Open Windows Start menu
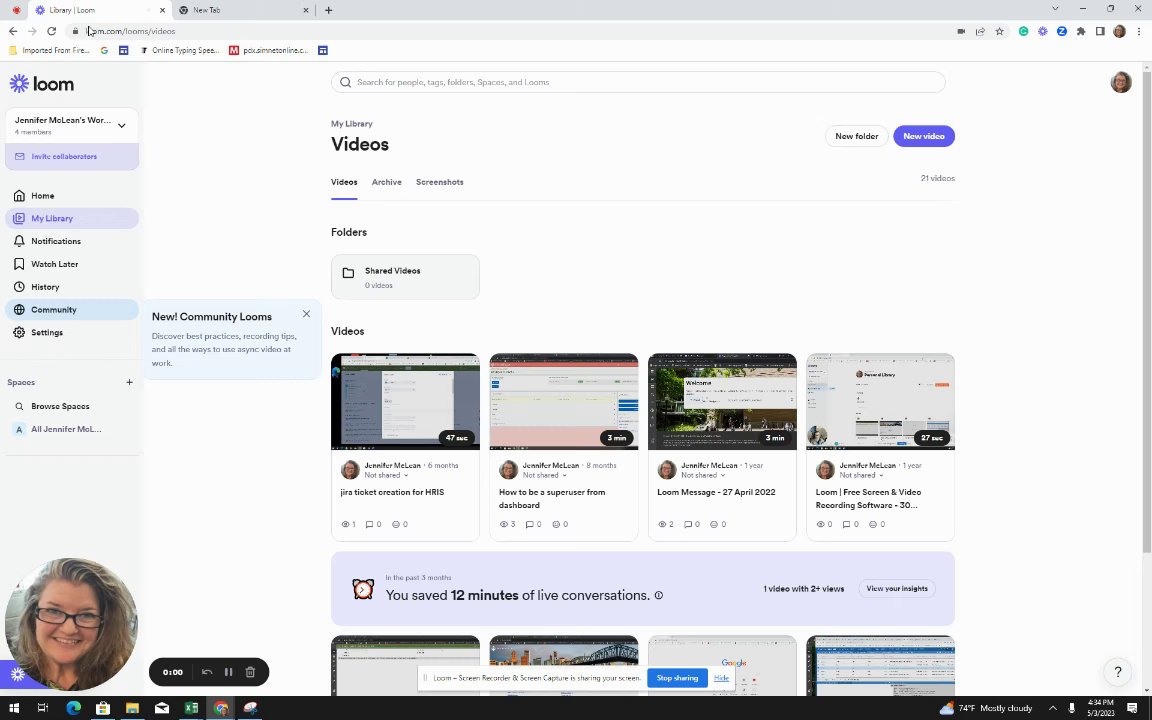This screenshot has height=720, width=1152. pos(14,708)
